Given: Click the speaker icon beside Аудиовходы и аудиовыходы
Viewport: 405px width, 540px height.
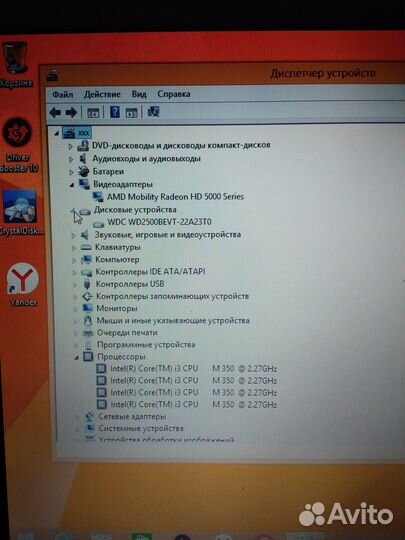Looking at the screenshot, I should click(x=83, y=159).
